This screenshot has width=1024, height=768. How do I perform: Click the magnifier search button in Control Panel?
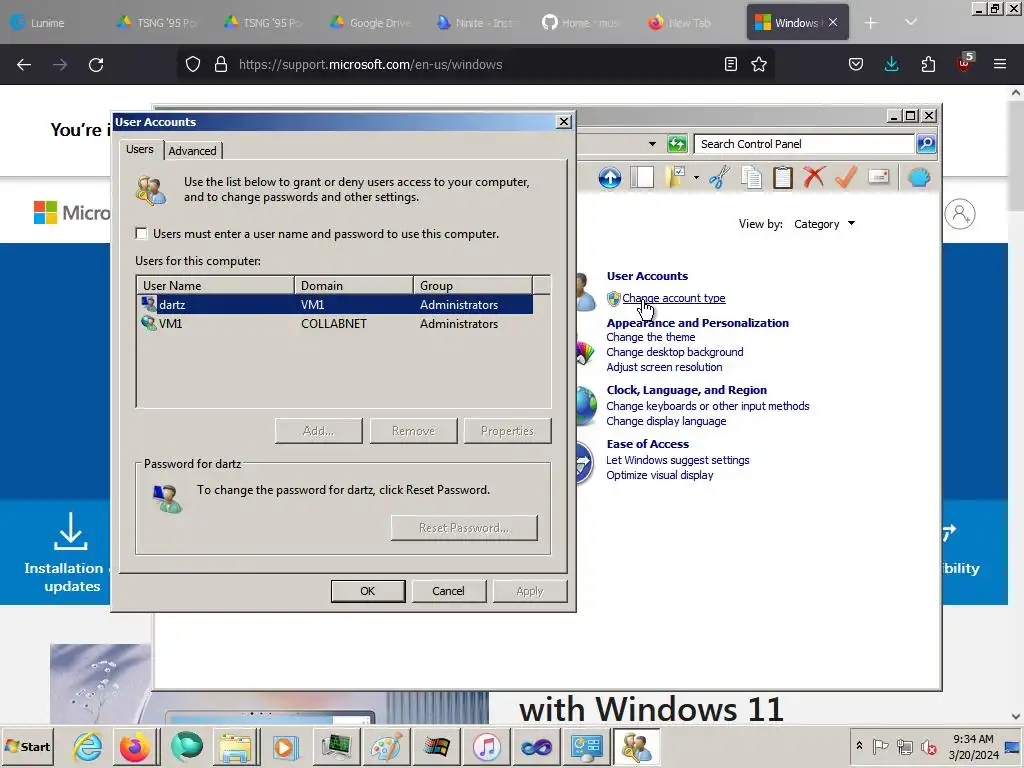coord(926,144)
